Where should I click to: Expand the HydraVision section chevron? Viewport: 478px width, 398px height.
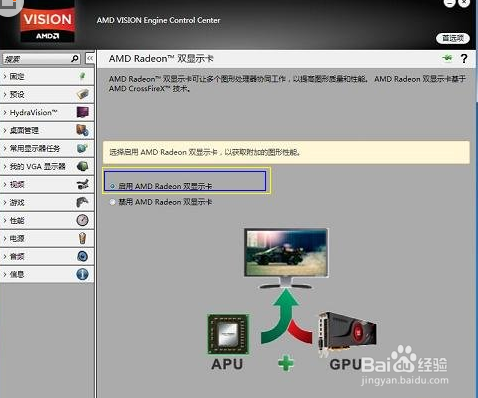pos(5,112)
